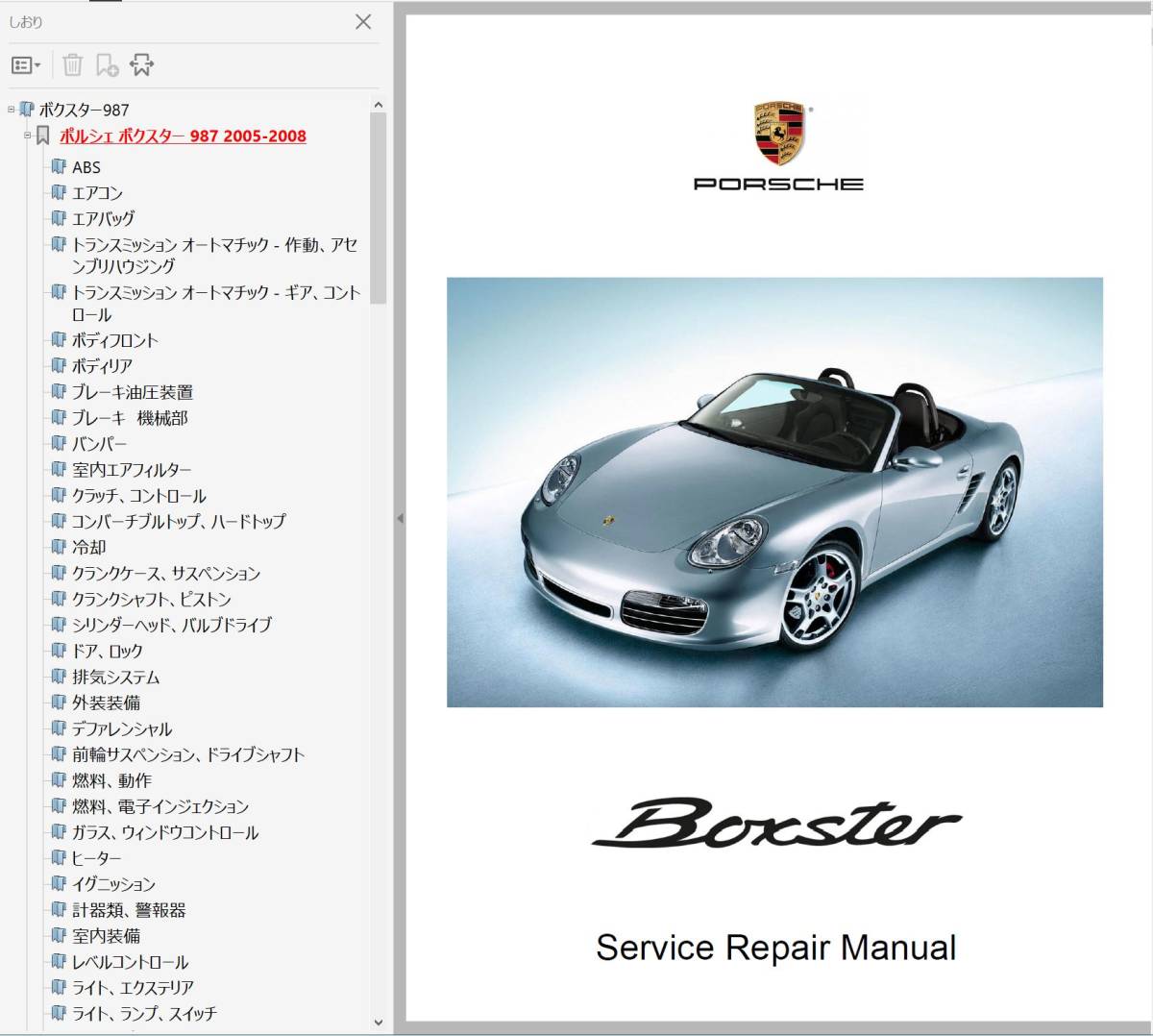Screen dimensions: 1153x1036
Task: Open the レベルコントロール bookmark
Action: [131, 963]
